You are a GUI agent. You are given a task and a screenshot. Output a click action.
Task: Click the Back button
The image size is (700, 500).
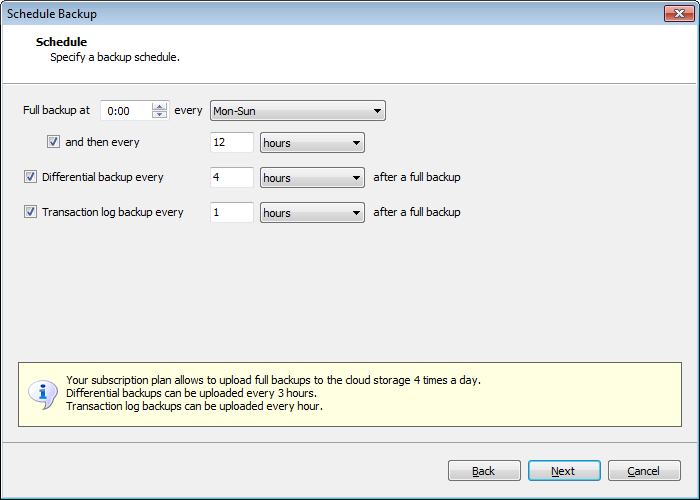484,471
